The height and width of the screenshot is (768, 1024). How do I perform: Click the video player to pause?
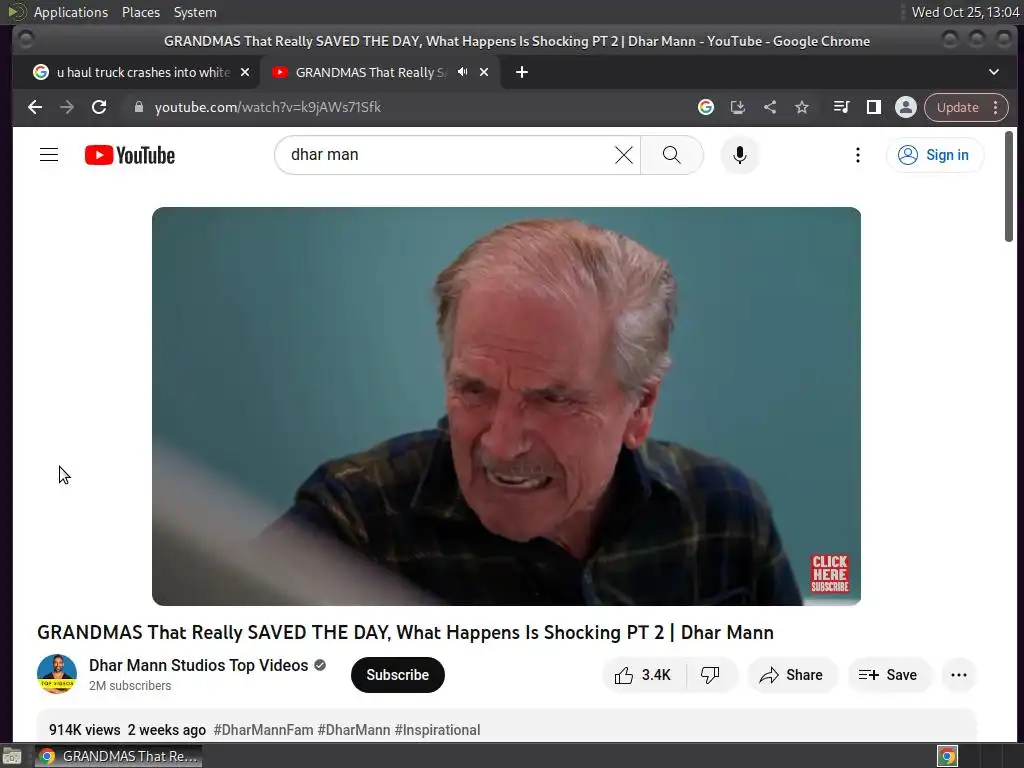pyautogui.click(x=506, y=406)
